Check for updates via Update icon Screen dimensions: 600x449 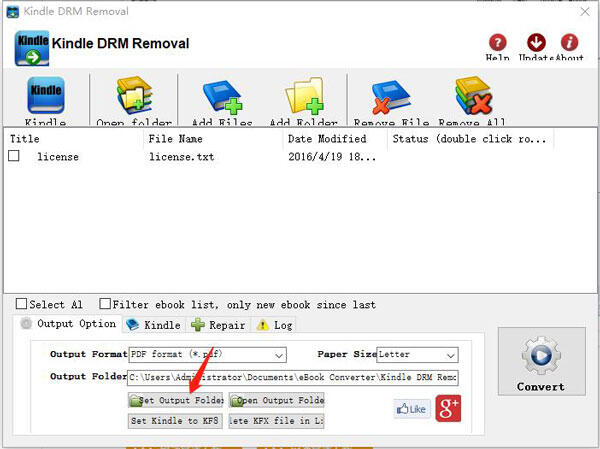pyautogui.click(x=536, y=43)
